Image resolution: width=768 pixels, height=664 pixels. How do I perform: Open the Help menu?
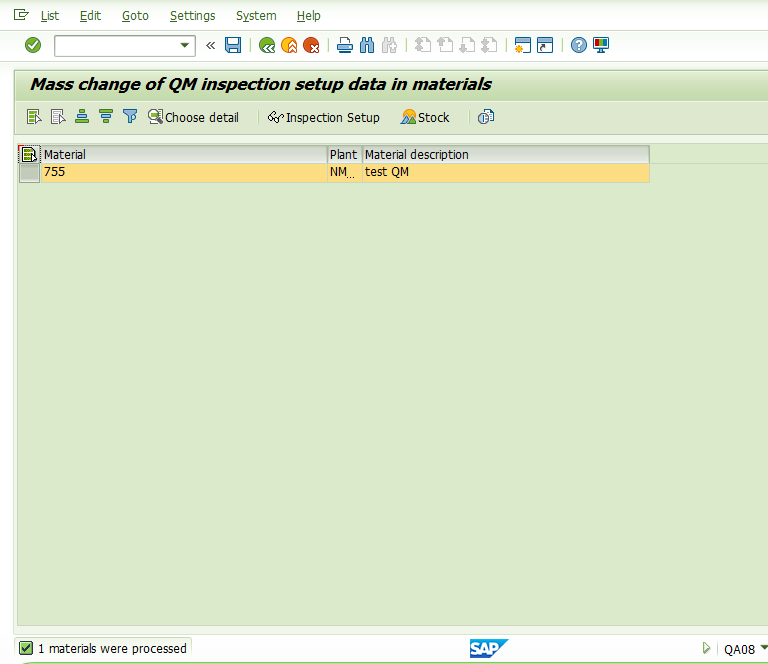pyautogui.click(x=309, y=16)
